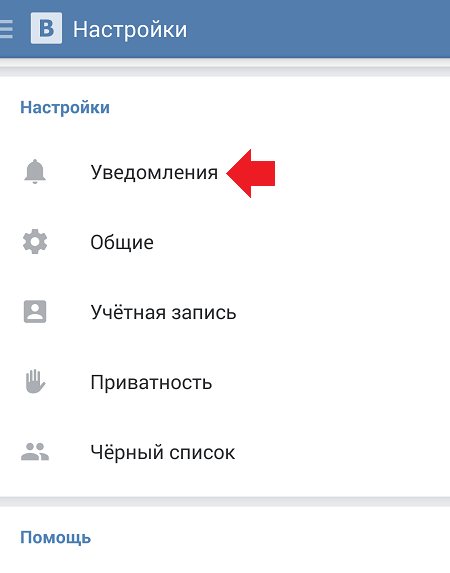Click the Помощь section heading

[56, 538]
